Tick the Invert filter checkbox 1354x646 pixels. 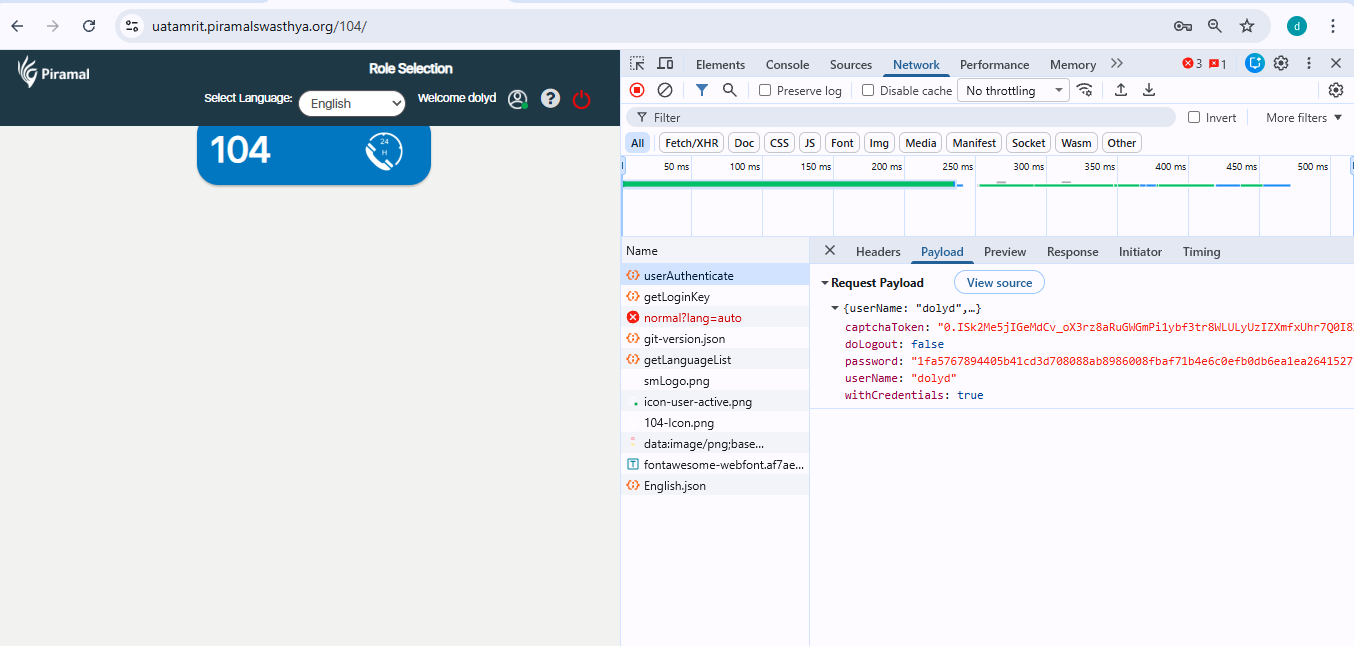(x=1194, y=118)
